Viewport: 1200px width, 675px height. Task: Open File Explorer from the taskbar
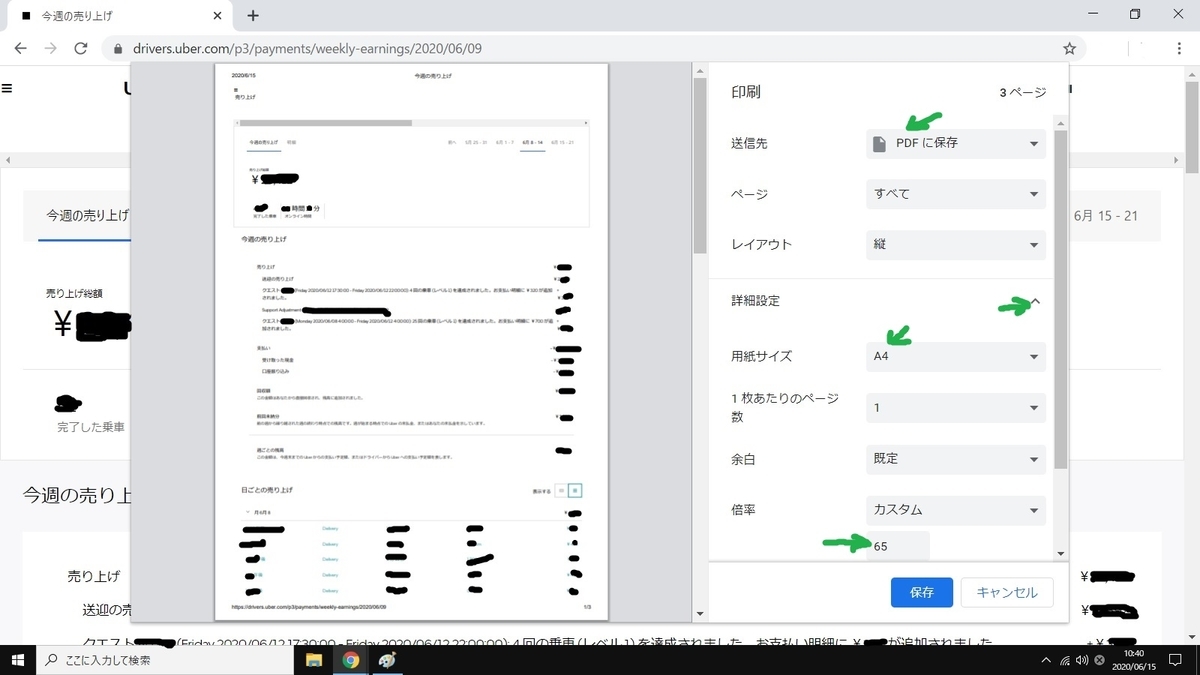[313, 660]
